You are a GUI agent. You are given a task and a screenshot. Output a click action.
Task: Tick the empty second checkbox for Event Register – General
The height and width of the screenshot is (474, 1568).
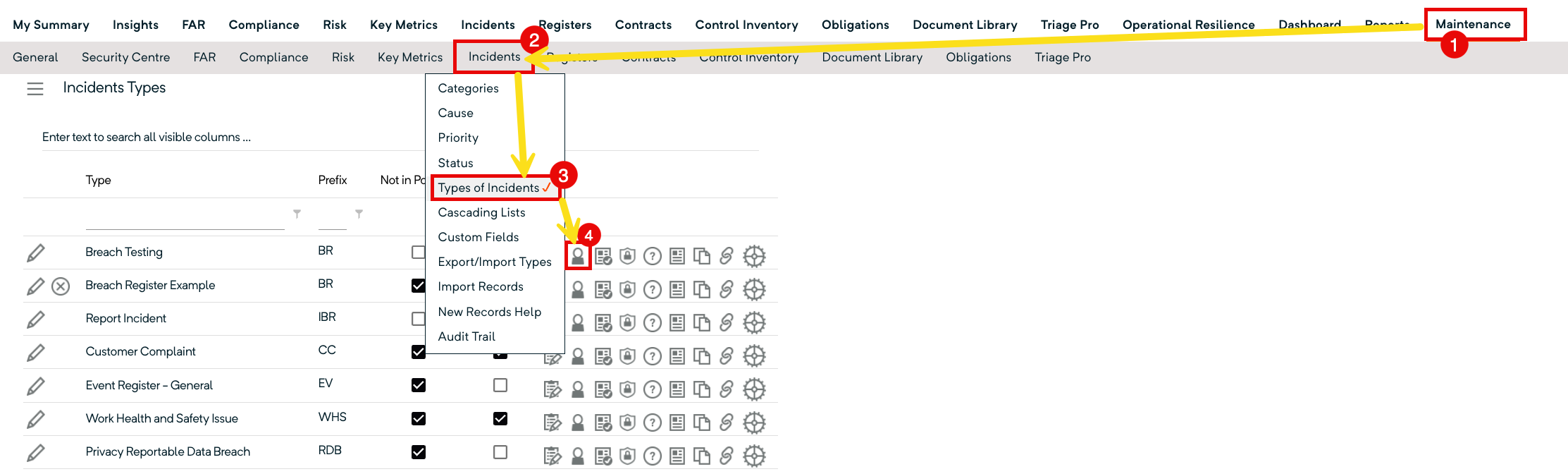(x=500, y=385)
